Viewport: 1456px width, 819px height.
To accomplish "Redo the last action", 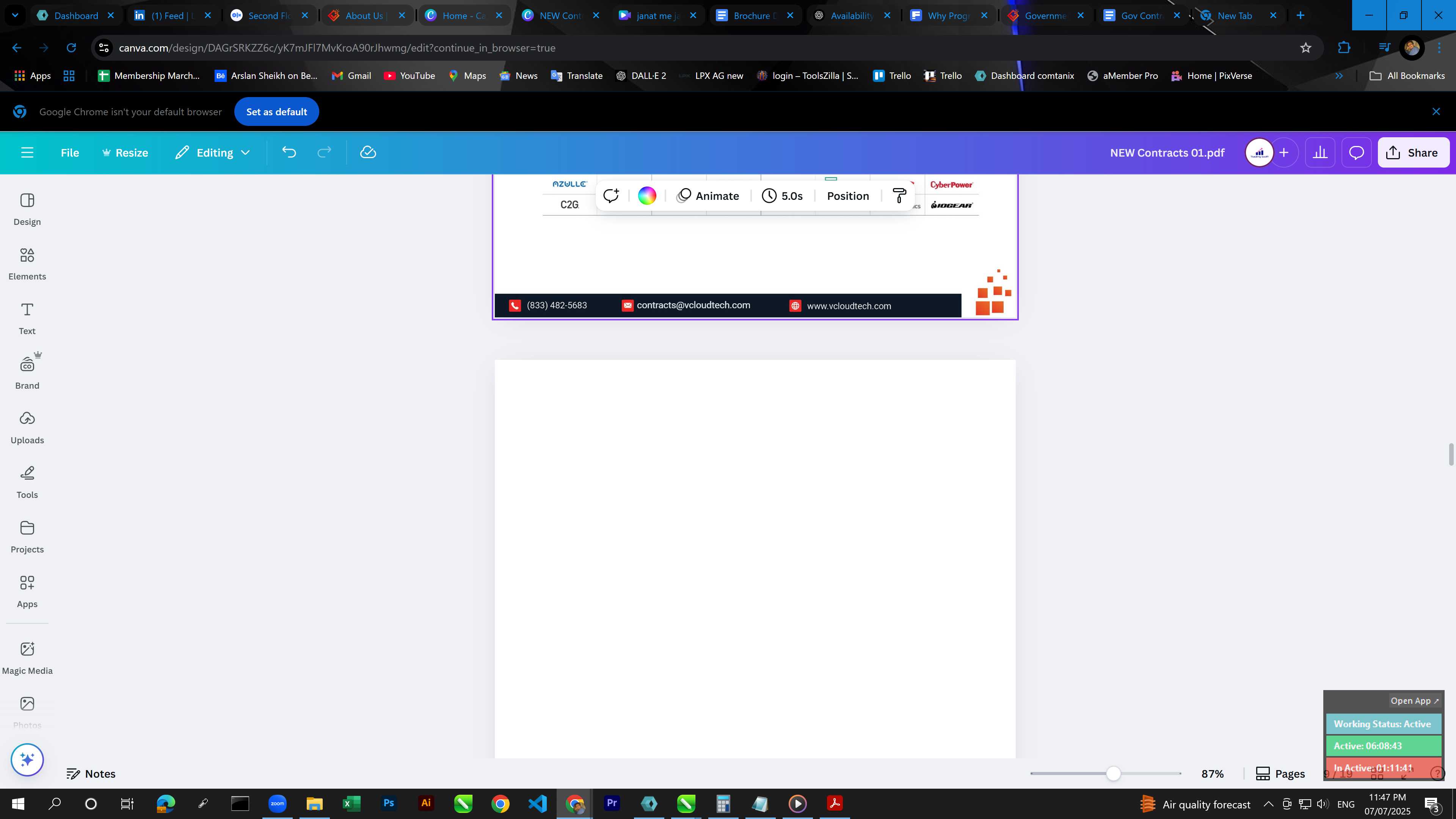I will tap(324, 152).
